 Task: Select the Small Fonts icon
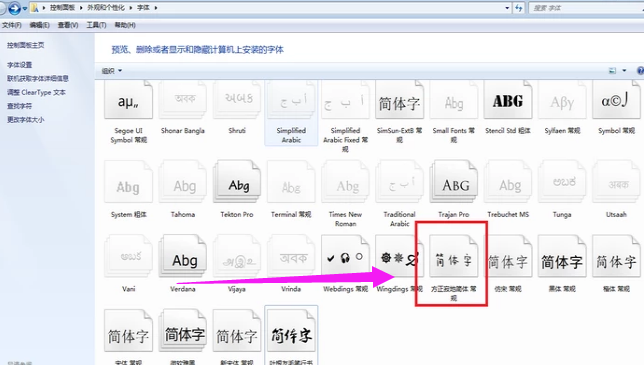[454, 101]
